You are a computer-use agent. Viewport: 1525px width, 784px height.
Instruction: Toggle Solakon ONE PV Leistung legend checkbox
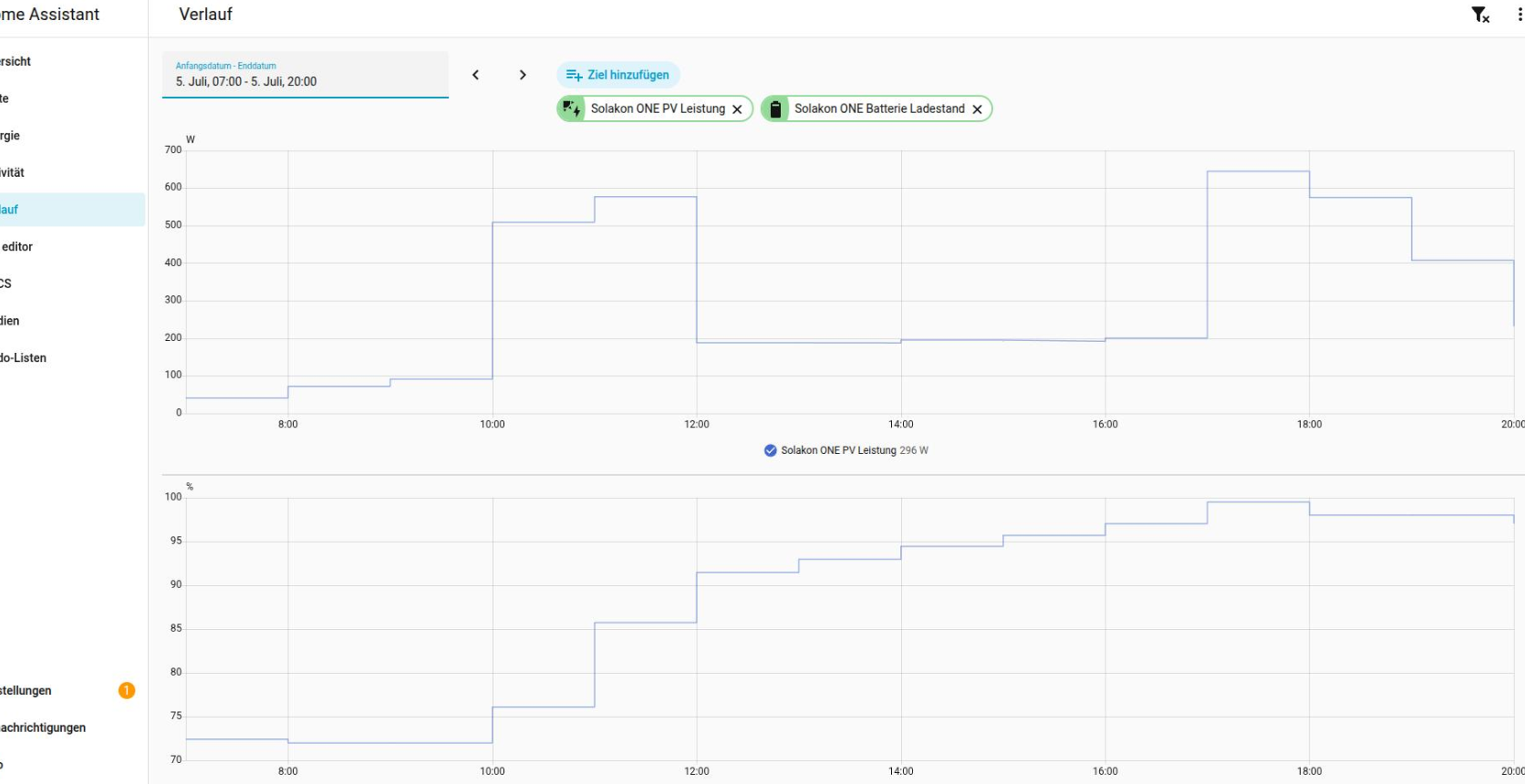tap(771, 450)
